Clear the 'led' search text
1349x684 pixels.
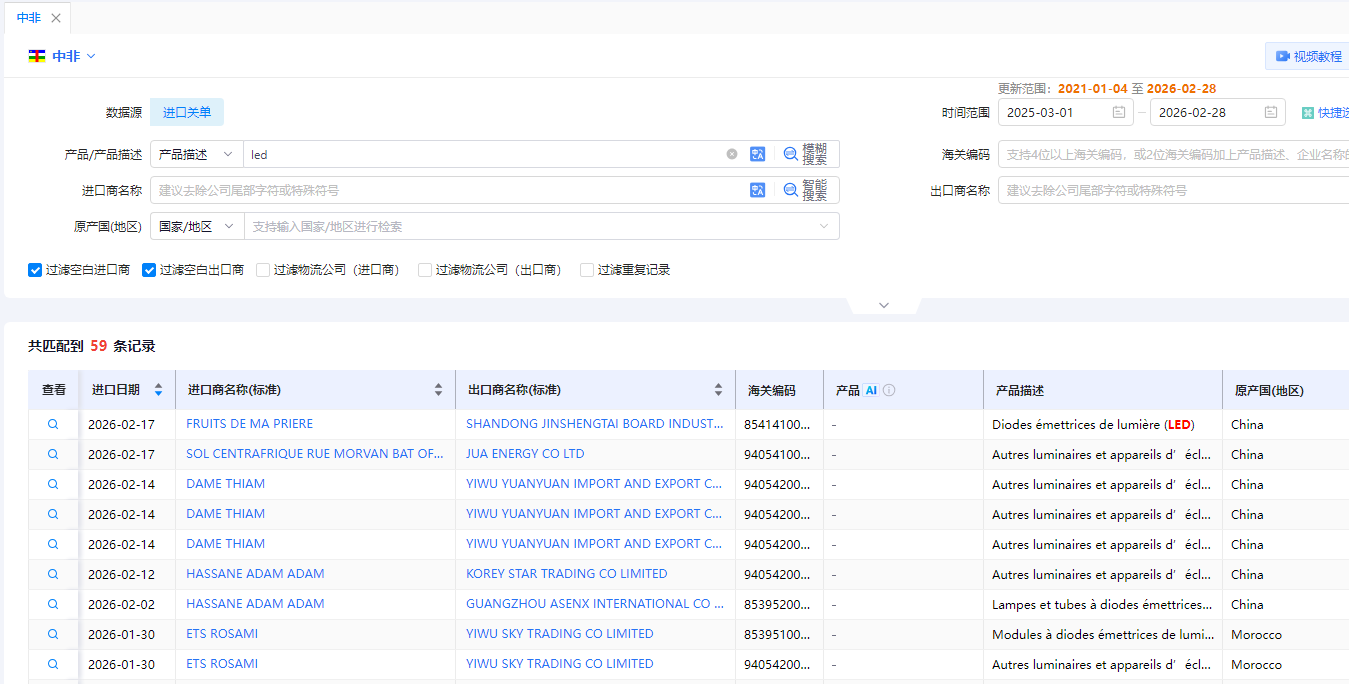[x=731, y=154]
